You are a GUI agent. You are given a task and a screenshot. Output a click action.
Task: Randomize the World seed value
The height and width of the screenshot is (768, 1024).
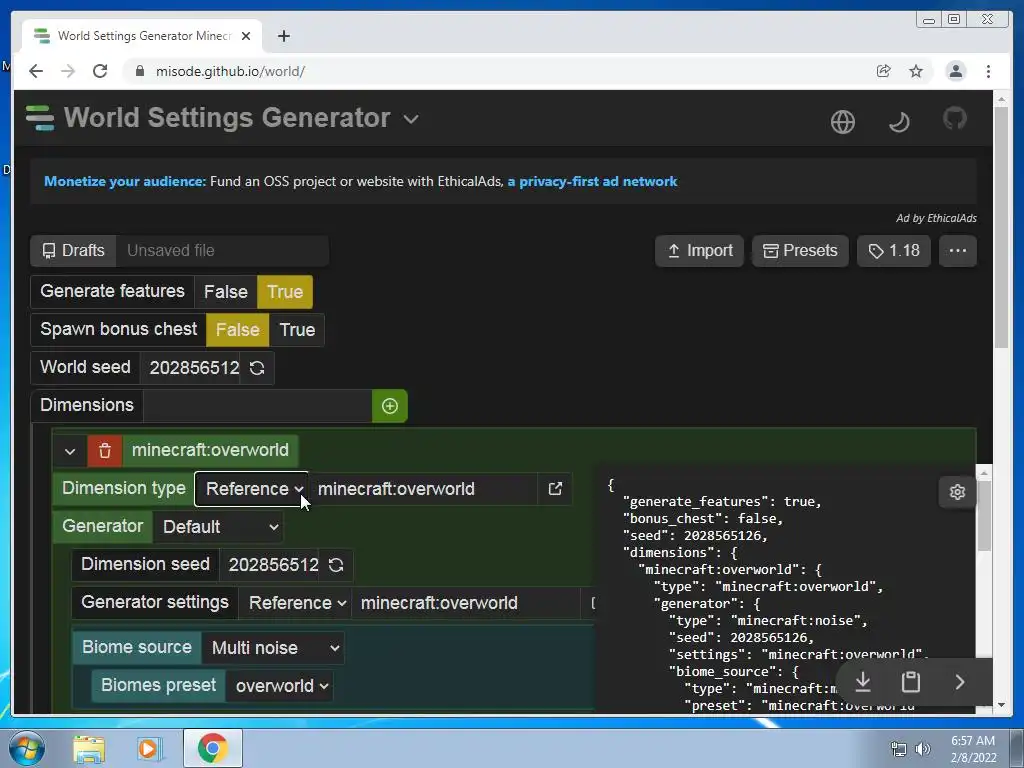tap(257, 368)
